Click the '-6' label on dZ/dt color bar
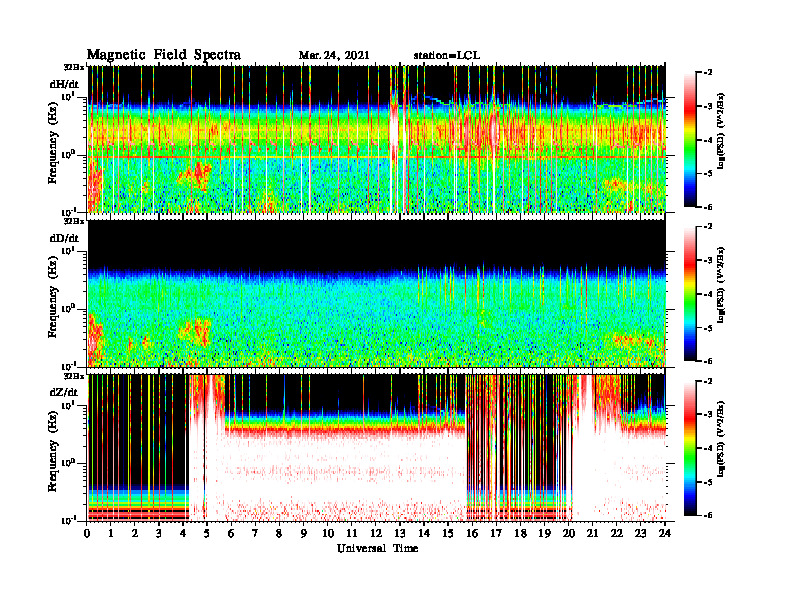 point(708,515)
